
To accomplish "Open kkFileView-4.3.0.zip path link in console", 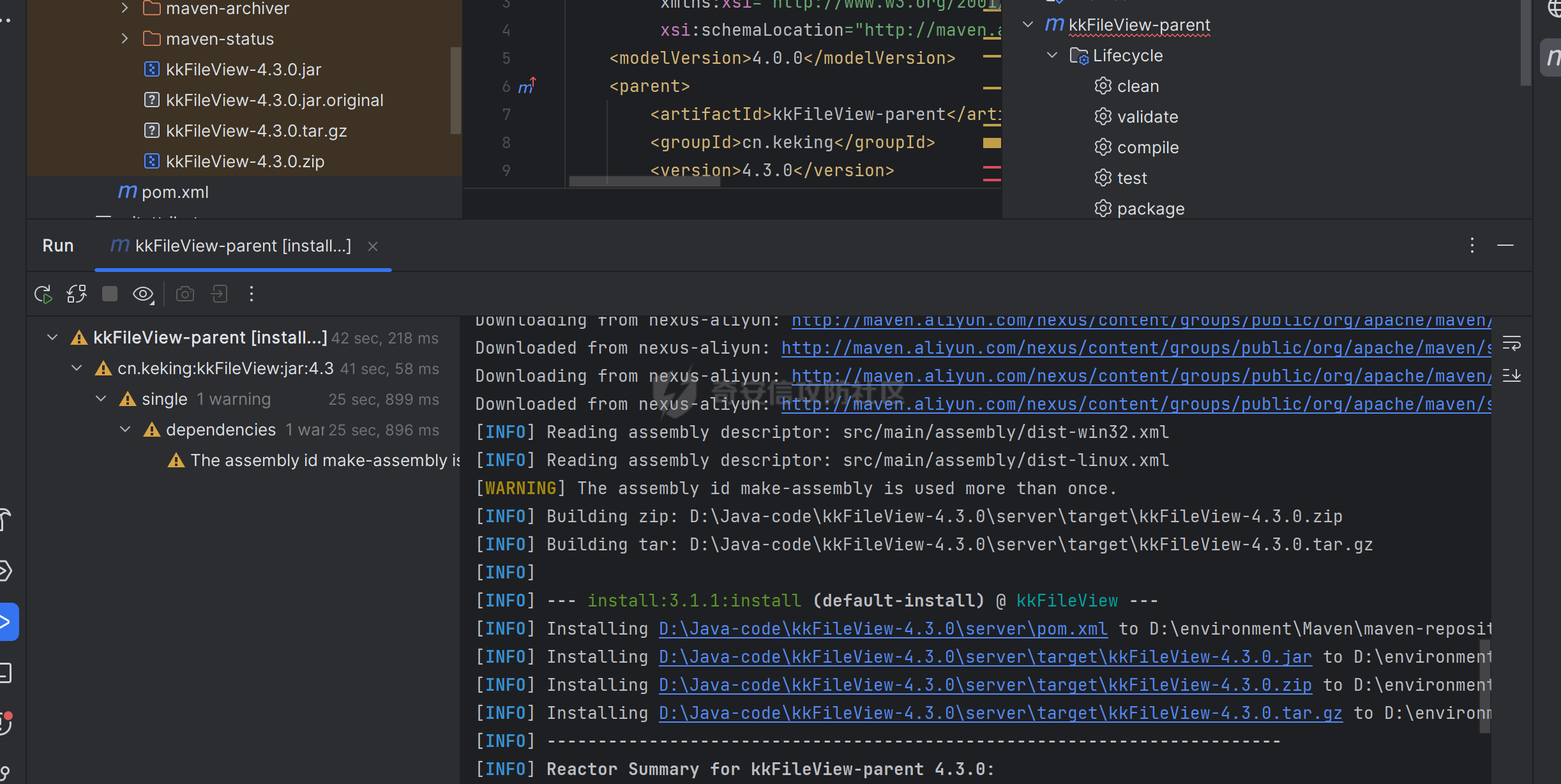I will pyautogui.click(x=985, y=685).
